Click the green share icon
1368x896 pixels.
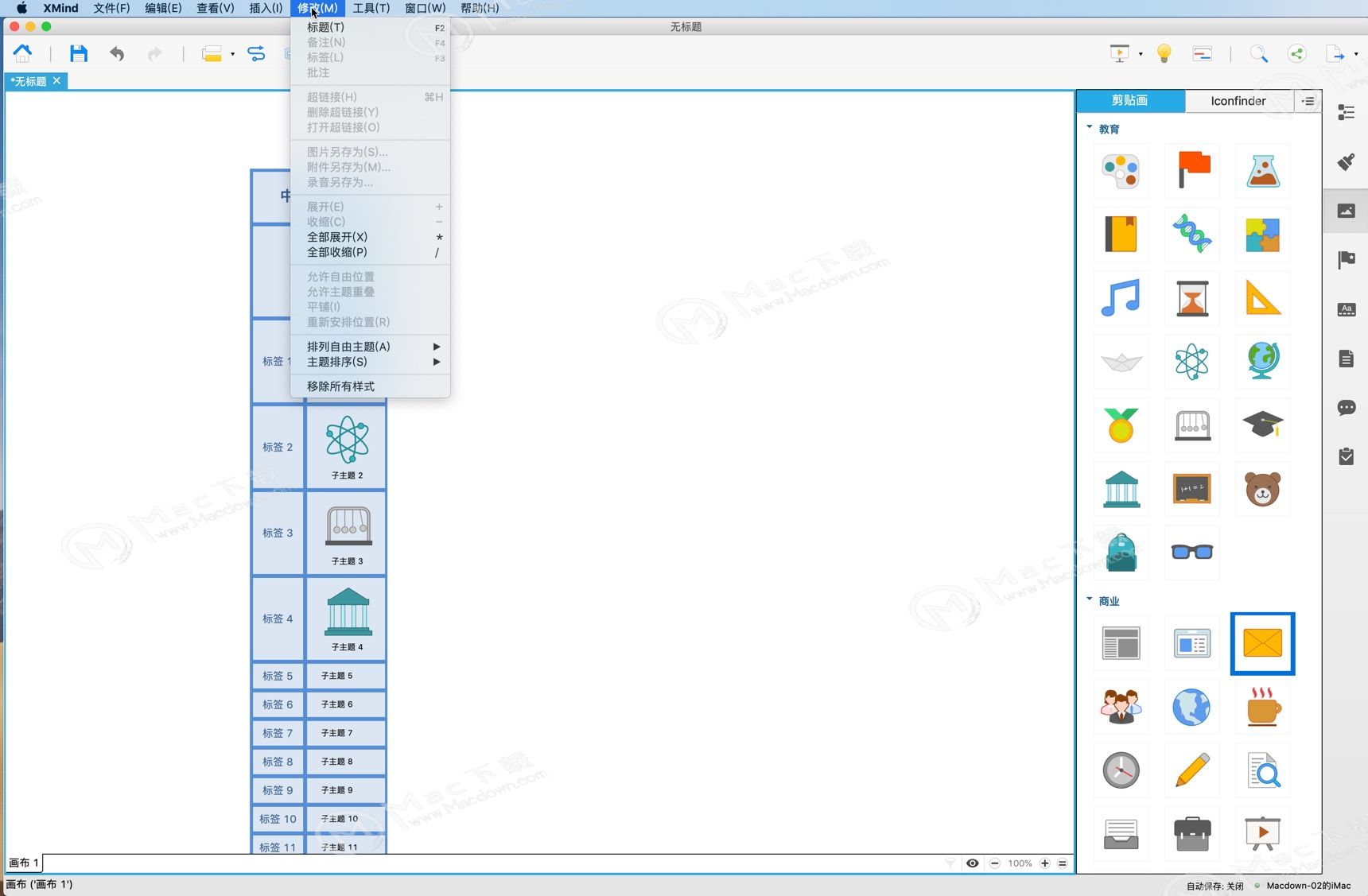[x=1296, y=53]
